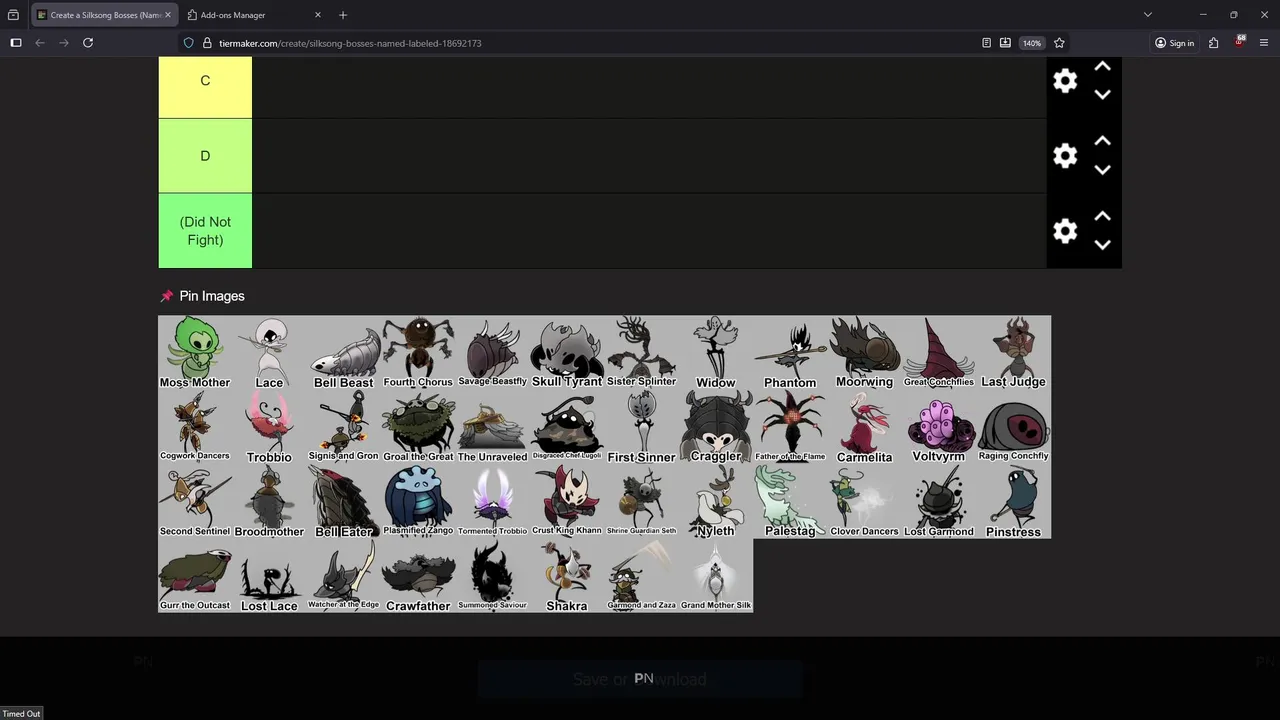1280x720 pixels.
Task: Click the light green D tier label
Action: coord(205,156)
